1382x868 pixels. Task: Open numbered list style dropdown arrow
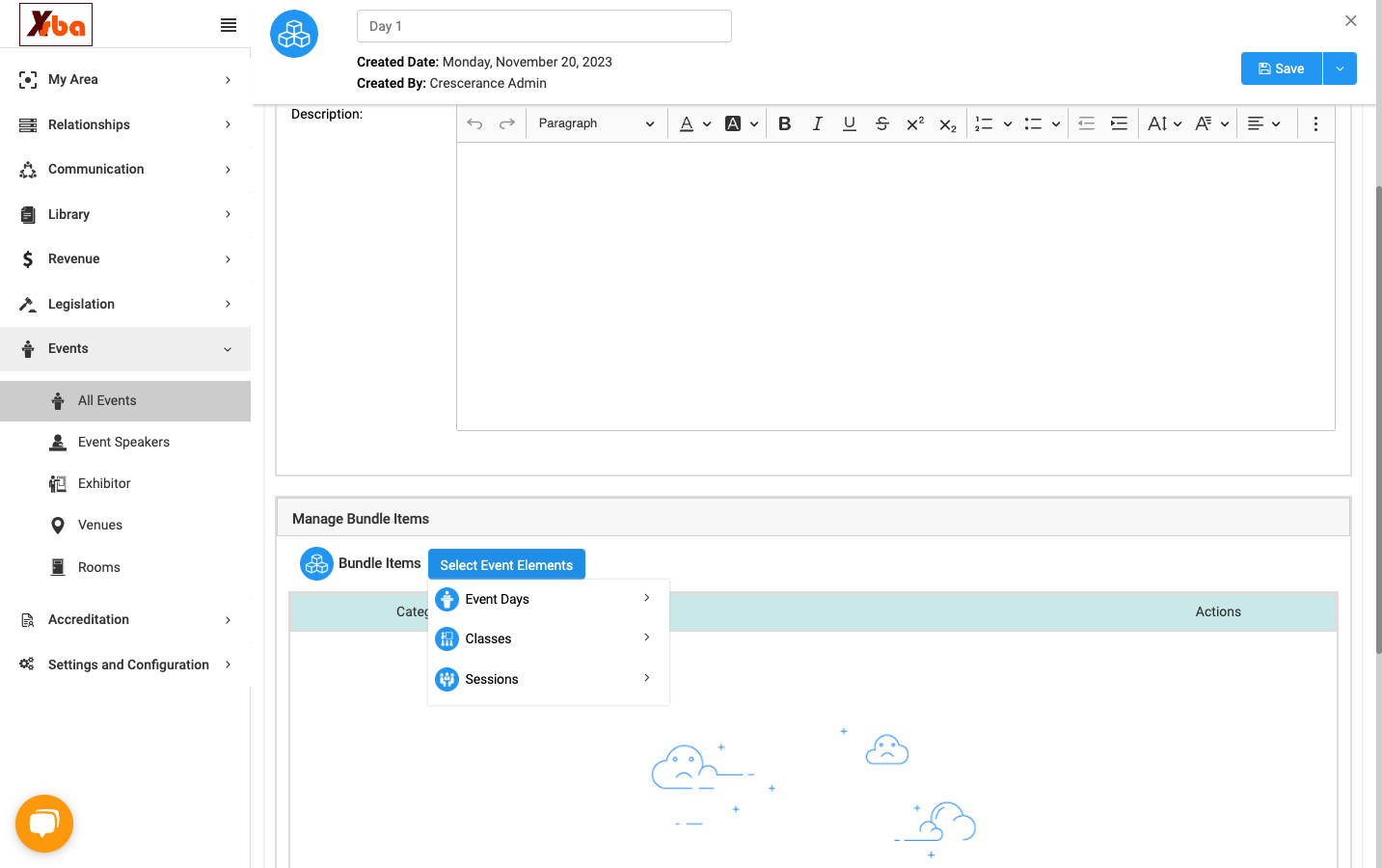[1007, 123]
